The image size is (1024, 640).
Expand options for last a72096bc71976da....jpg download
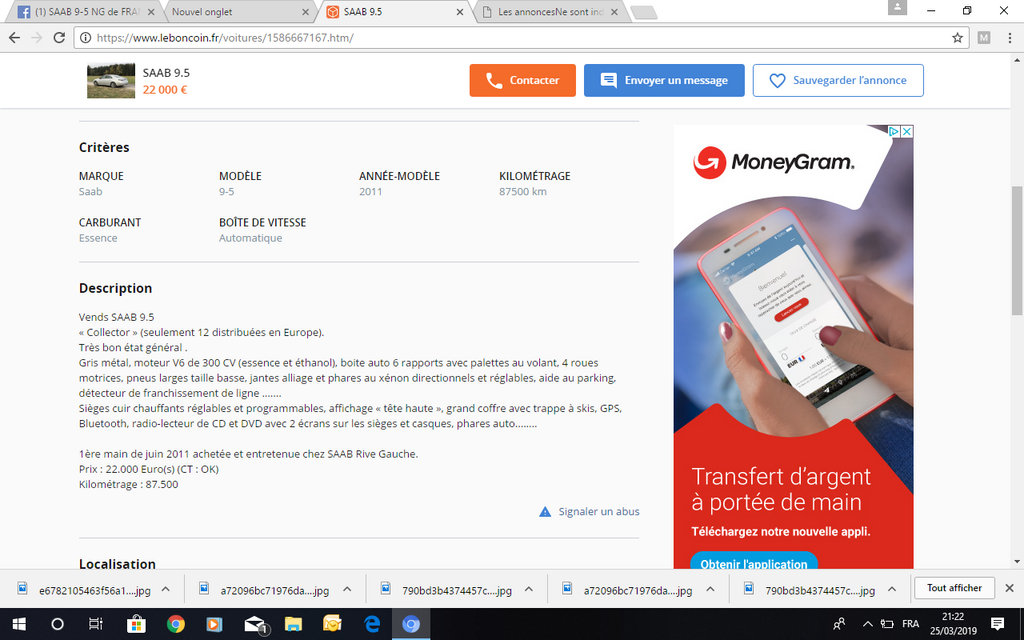(x=711, y=589)
